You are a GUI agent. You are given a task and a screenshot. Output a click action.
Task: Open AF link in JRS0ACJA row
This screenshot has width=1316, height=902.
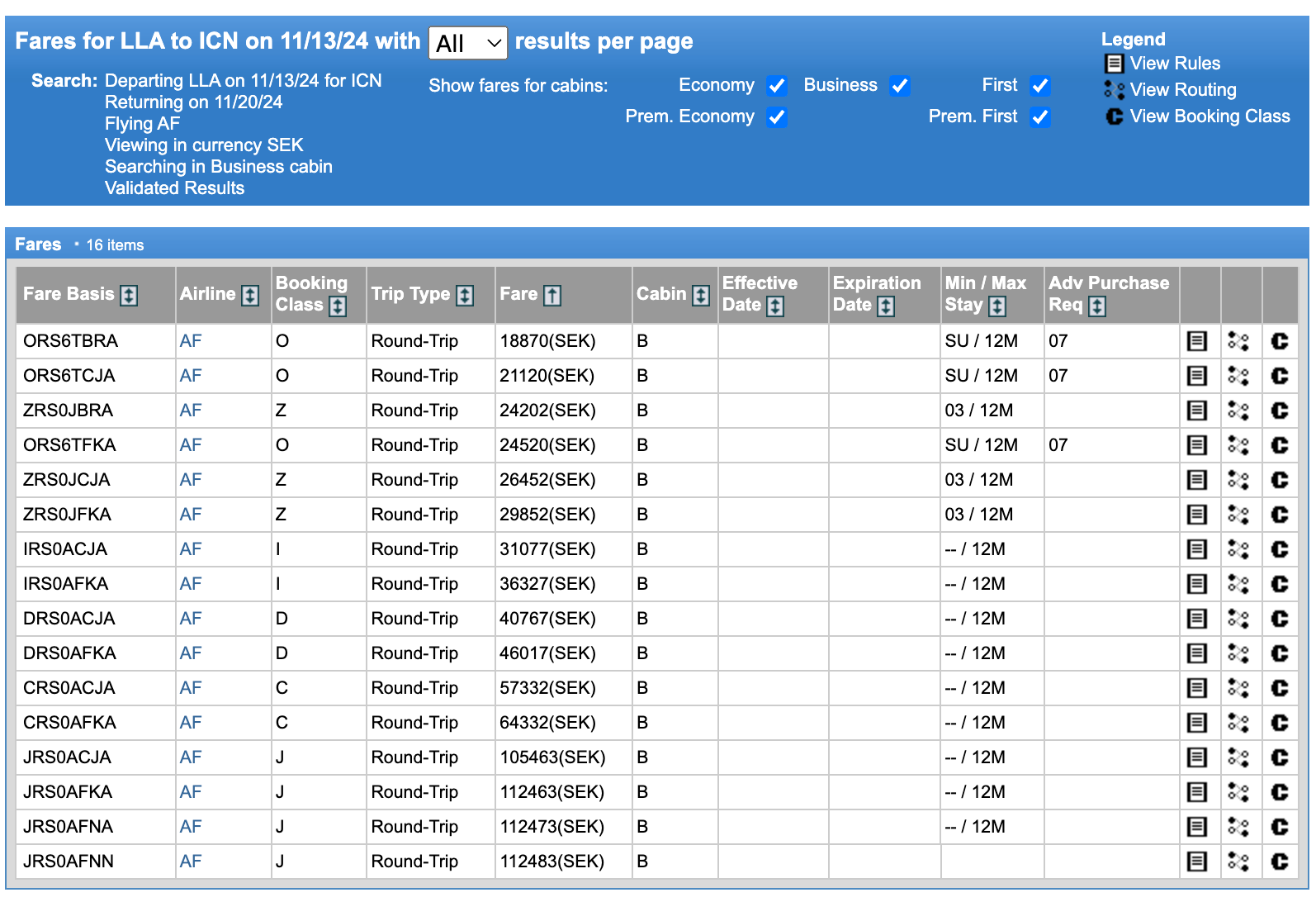click(x=191, y=757)
